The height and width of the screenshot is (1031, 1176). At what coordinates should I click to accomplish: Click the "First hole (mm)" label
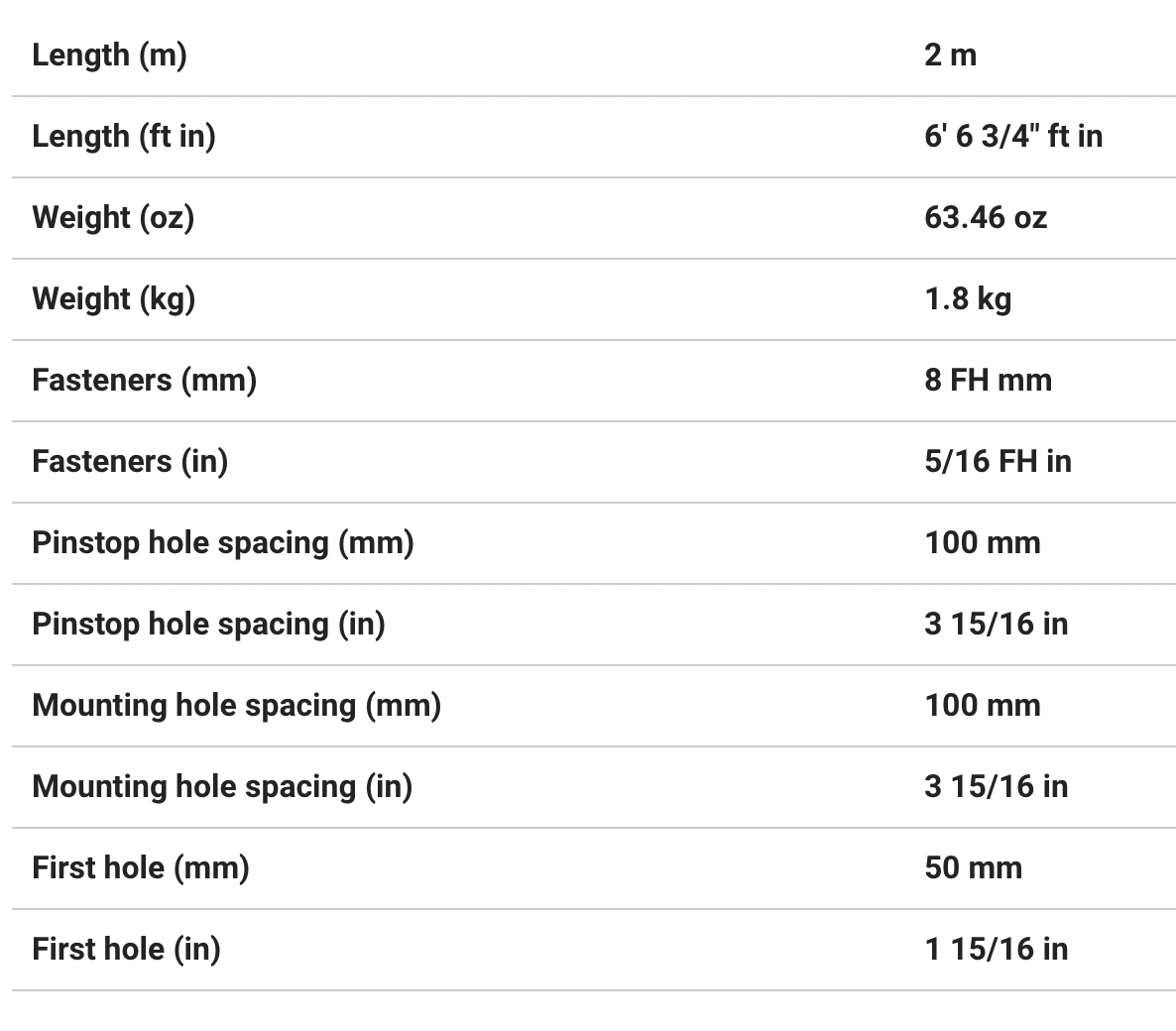click(141, 867)
